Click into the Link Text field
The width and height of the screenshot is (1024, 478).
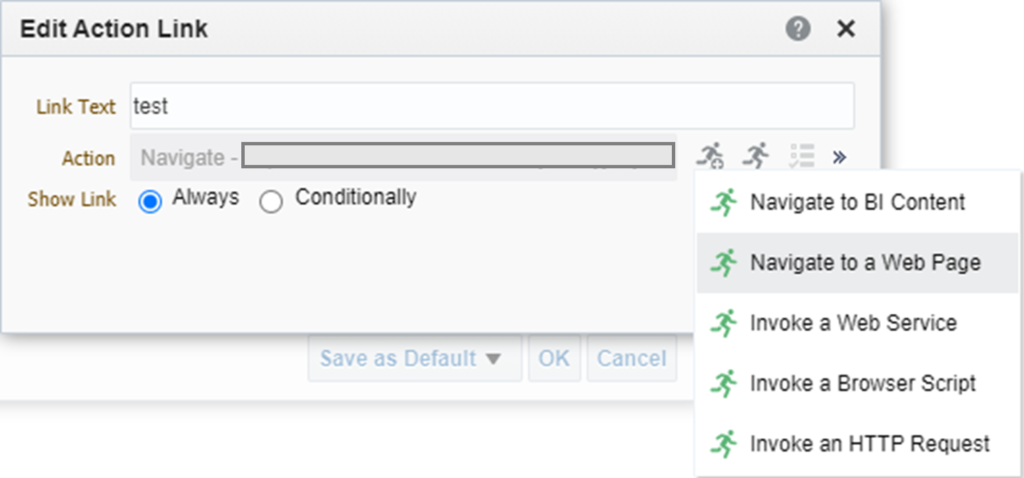[x=492, y=106]
